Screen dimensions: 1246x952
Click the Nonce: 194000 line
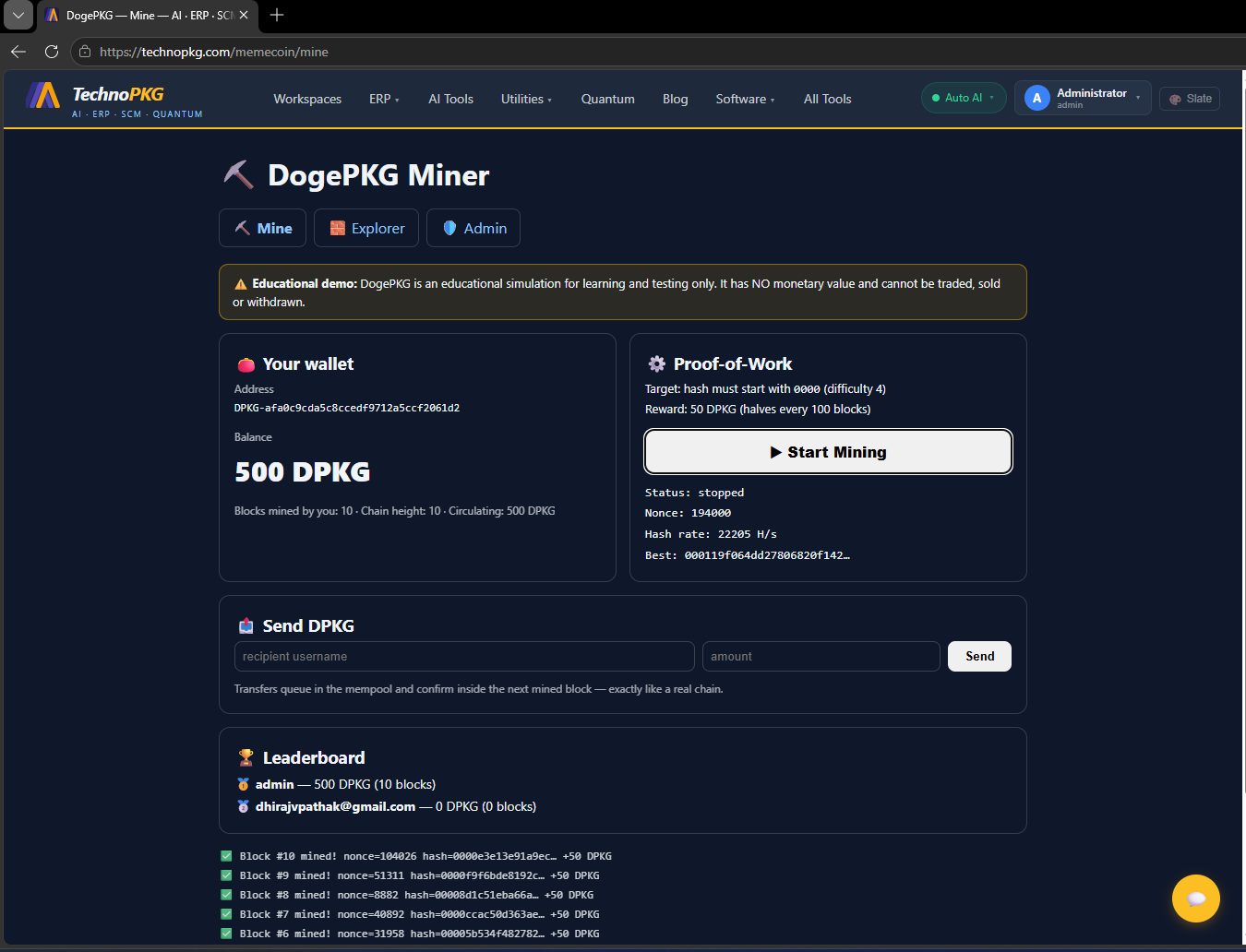688,513
